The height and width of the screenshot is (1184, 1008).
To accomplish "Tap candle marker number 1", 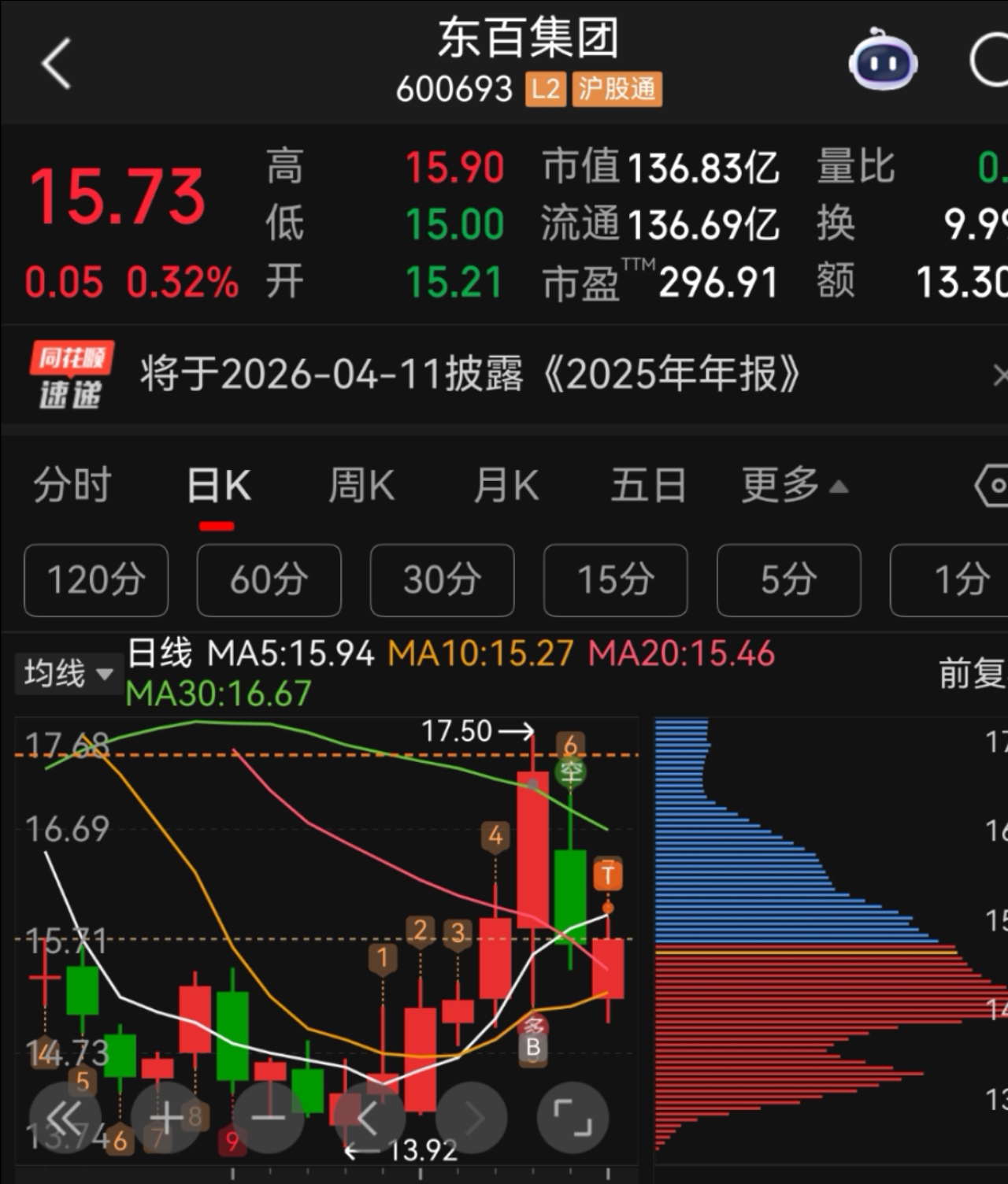I will tap(383, 958).
